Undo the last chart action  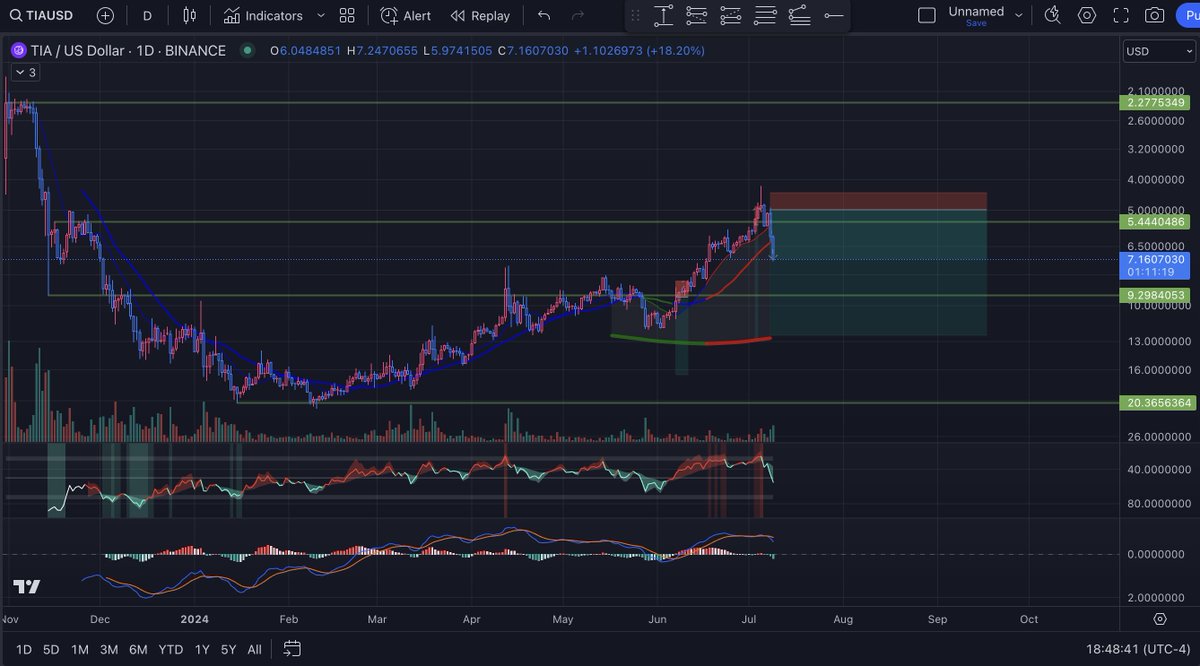(x=544, y=16)
